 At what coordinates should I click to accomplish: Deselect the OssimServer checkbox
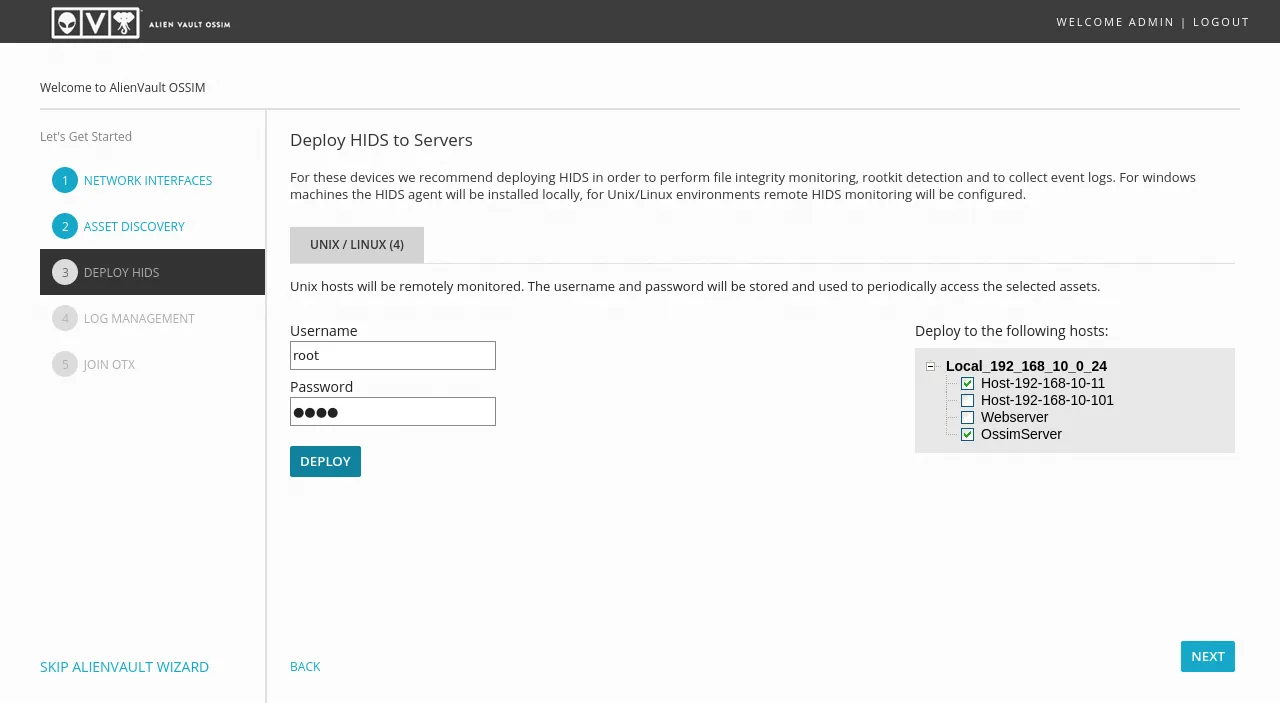967,435
